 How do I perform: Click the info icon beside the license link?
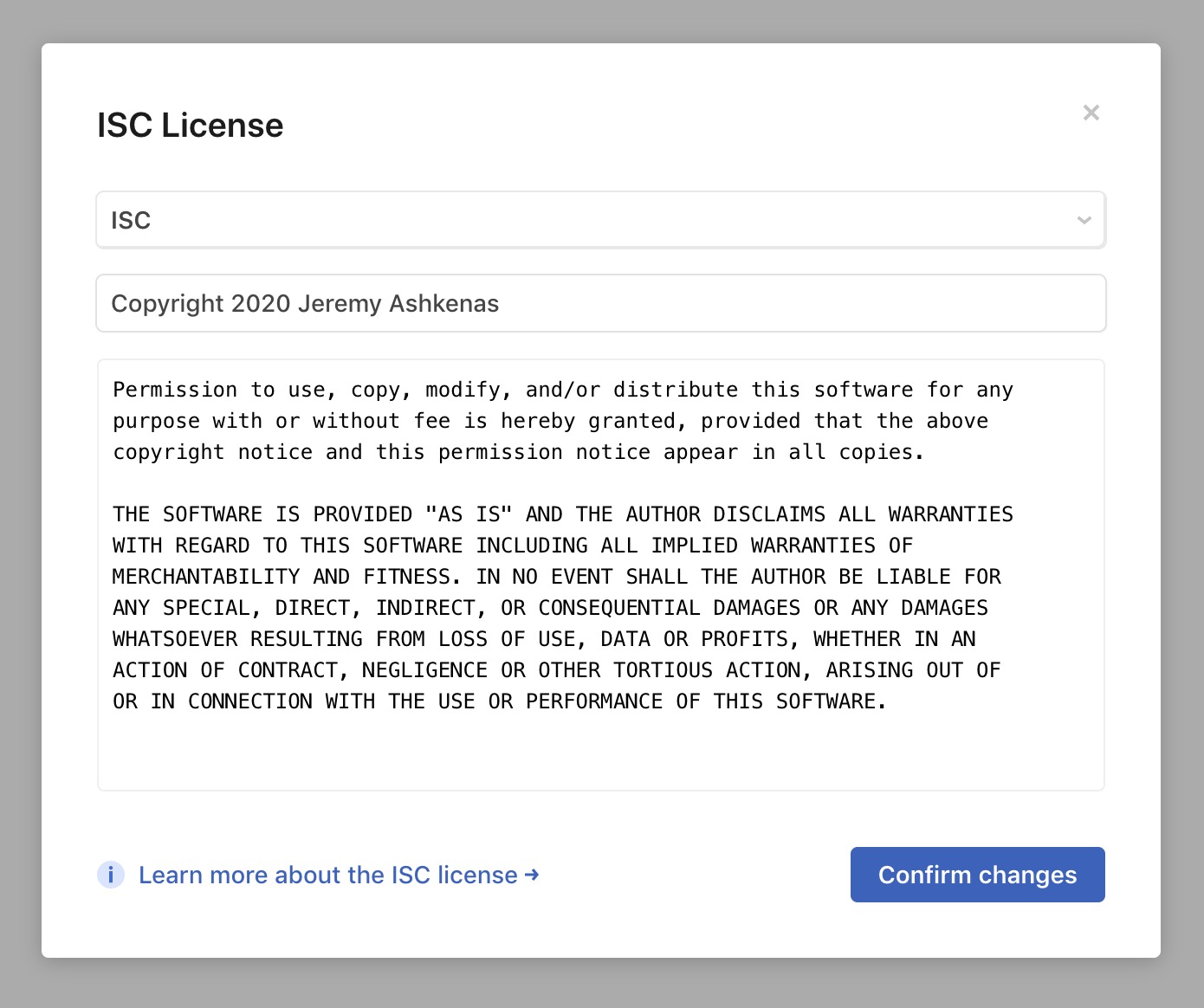click(111, 876)
